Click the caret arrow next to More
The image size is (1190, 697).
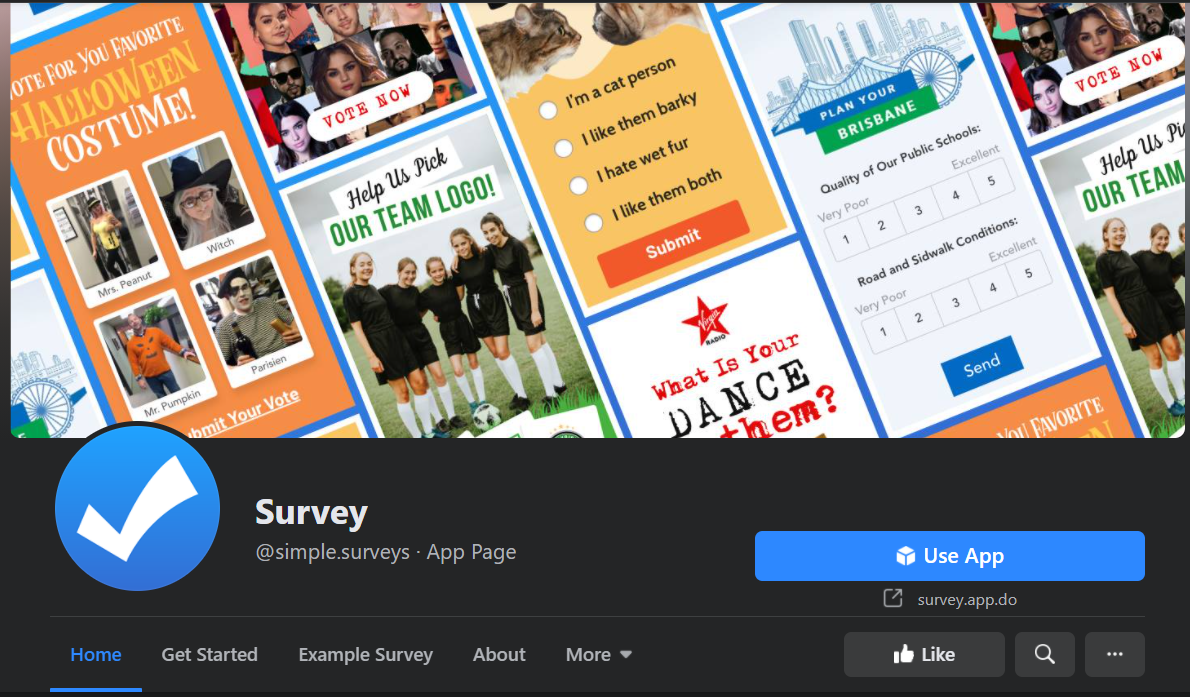tap(625, 654)
